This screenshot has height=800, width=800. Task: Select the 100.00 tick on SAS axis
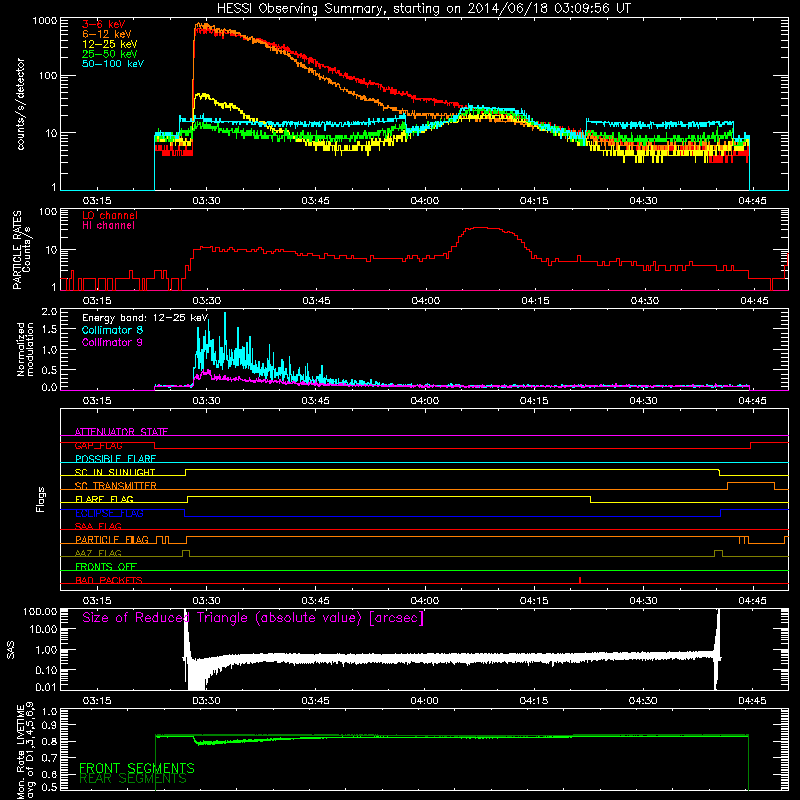(41, 611)
